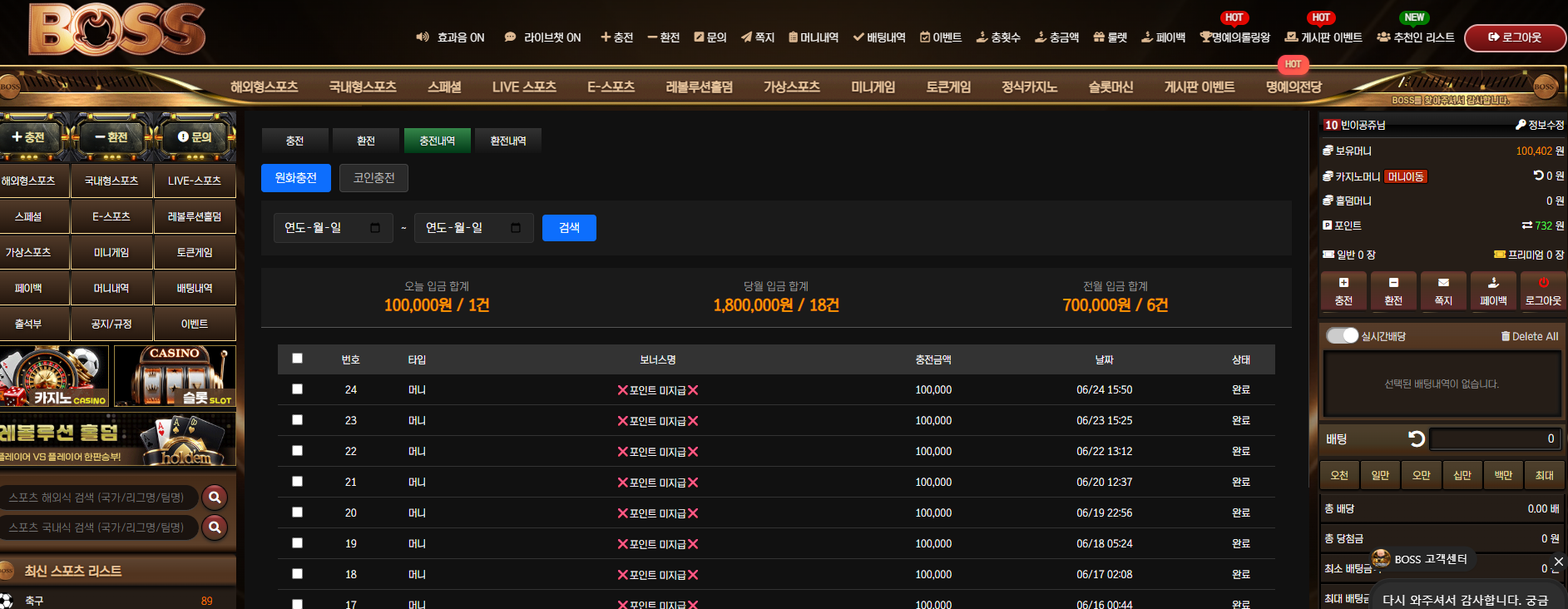This screenshot has height=609, width=1568.
Task: Click the 카지노머니 refresh icon
Action: (1538, 176)
